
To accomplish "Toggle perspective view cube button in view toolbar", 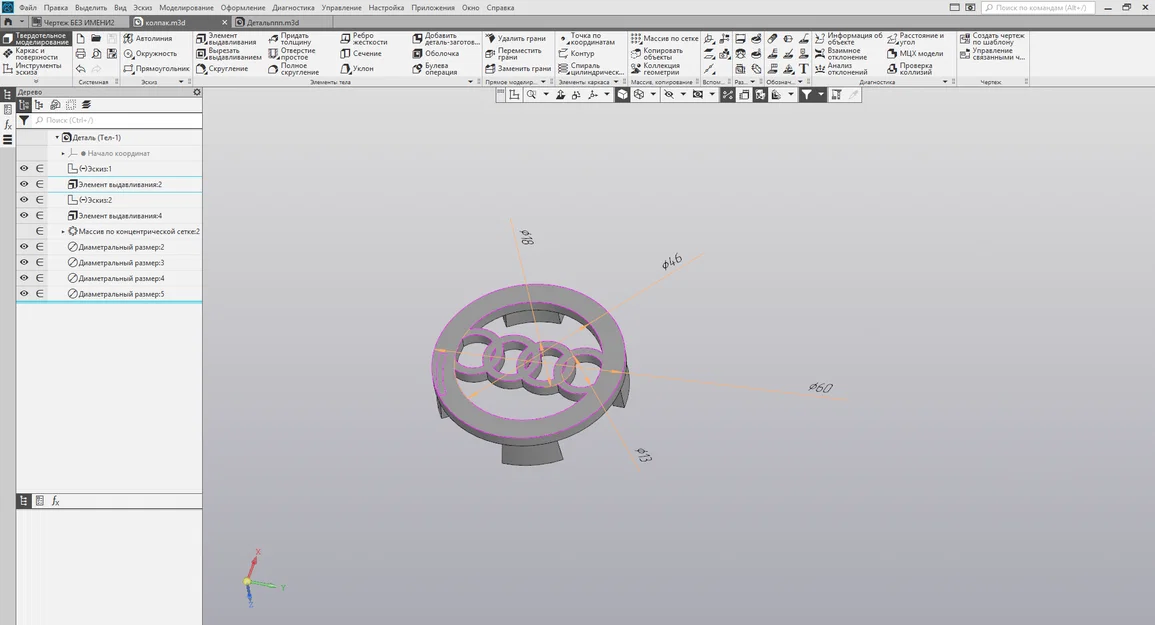I will (622, 94).
